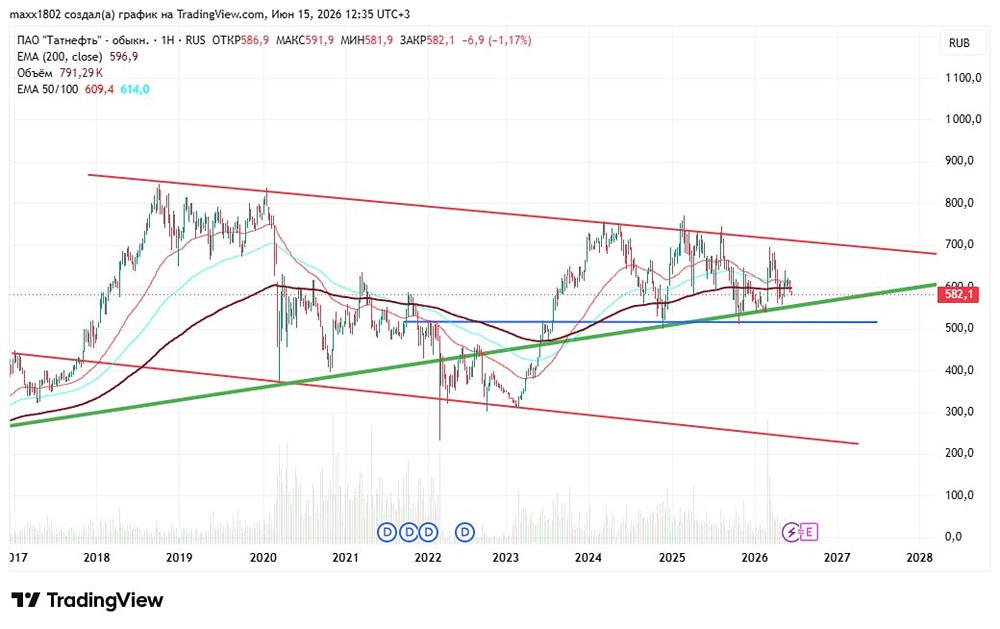Click the TradingView logo icon

point(26,600)
